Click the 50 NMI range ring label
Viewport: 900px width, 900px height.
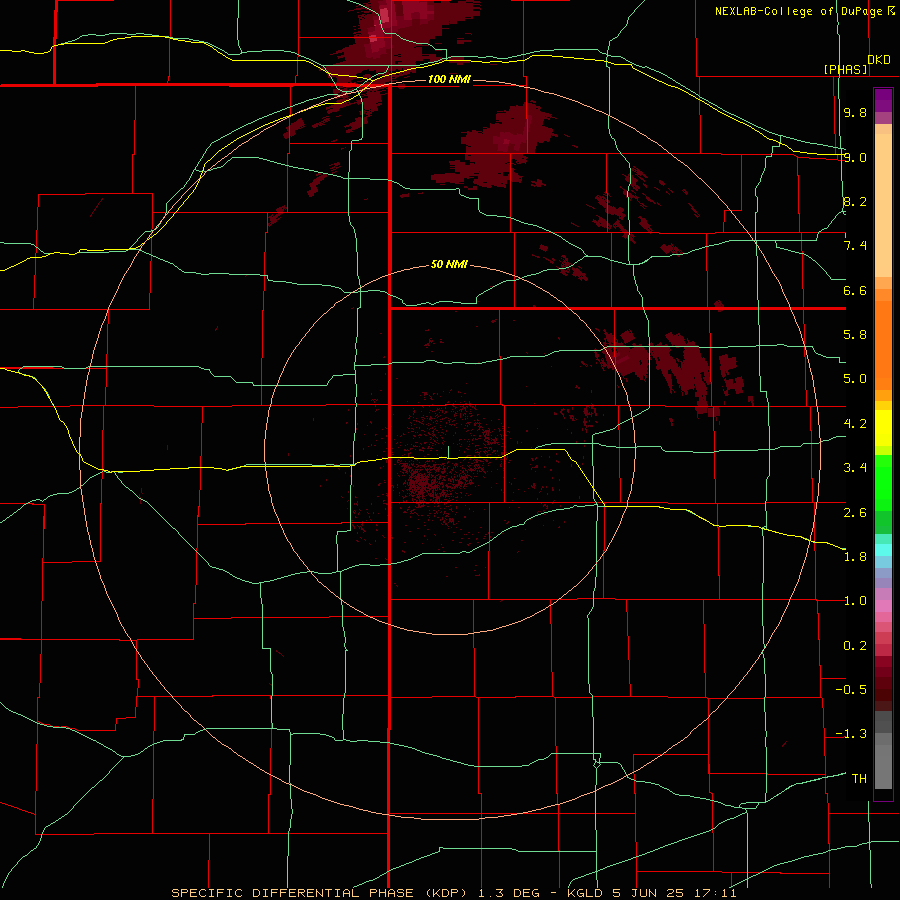[x=449, y=265]
